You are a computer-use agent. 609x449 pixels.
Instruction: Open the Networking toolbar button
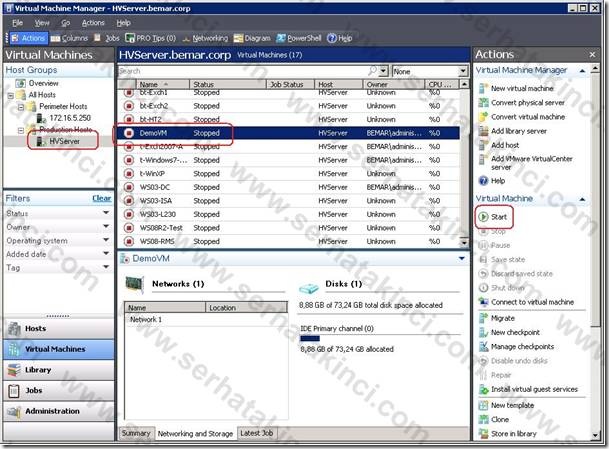coord(205,38)
